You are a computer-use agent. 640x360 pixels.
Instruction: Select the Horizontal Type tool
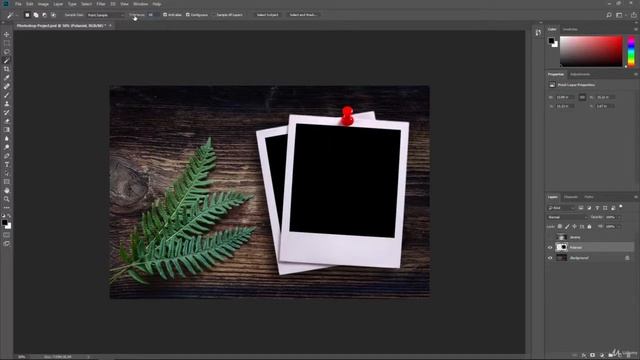(x=7, y=164)
